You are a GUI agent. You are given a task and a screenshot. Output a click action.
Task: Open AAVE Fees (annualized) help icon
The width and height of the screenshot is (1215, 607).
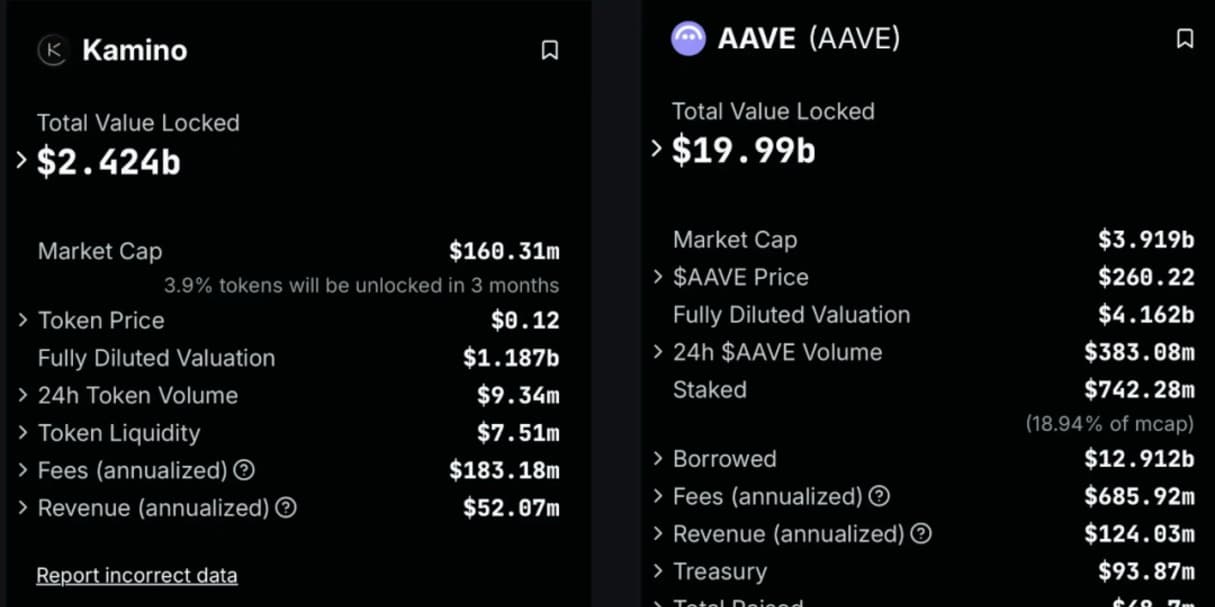879,496
